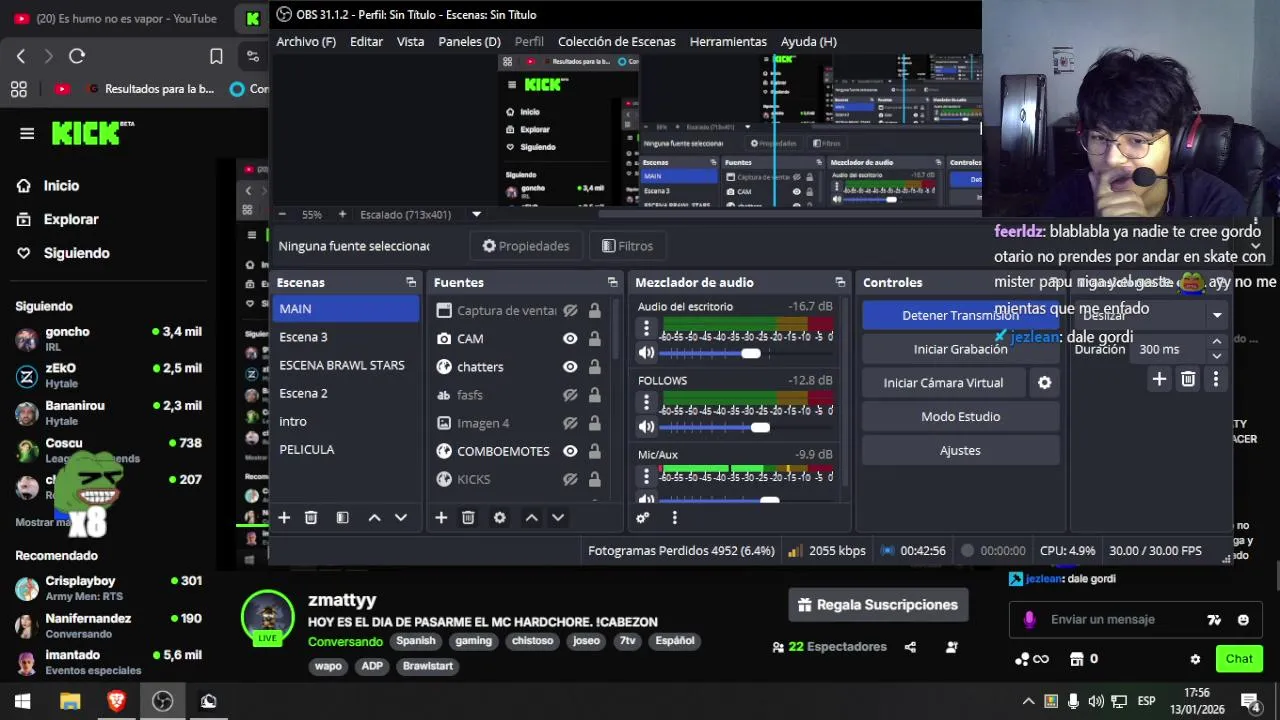
Task: Move scene down in Escenas toolbar
Action: (401, 517)
